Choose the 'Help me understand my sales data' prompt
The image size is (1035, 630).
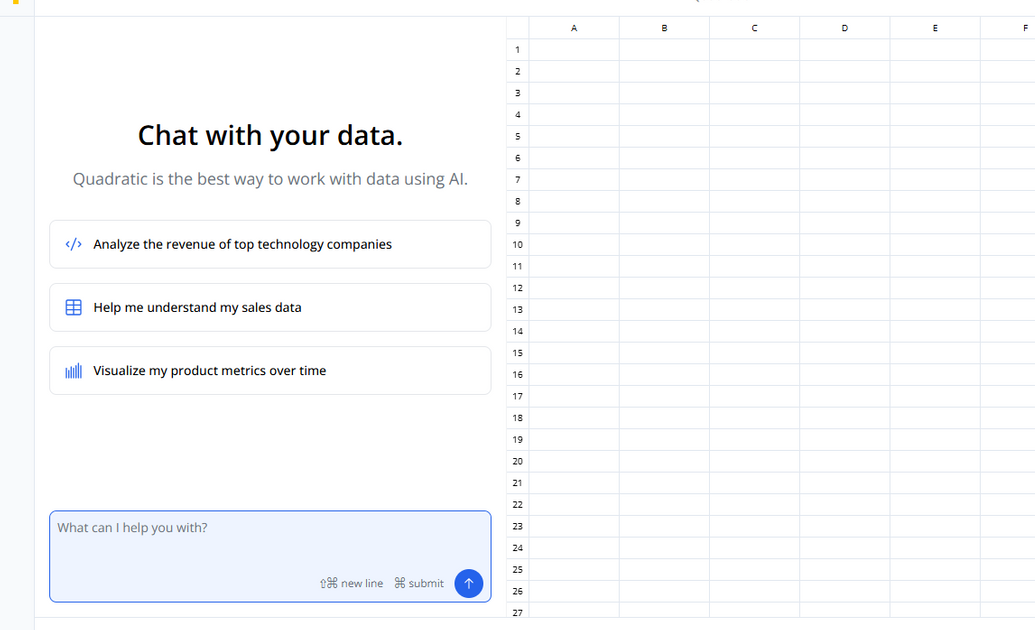click(x=270, y=307)
